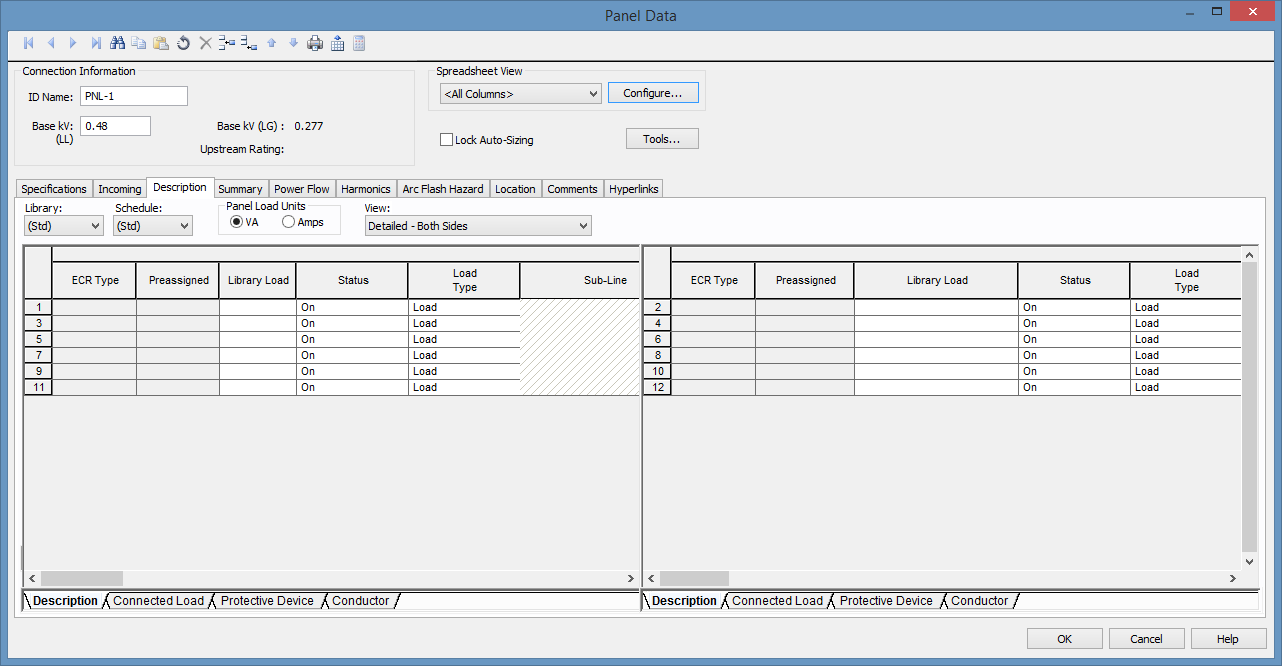
Task: Click the Delete X icon in toolbar
Action: click(x=205, y=43)
